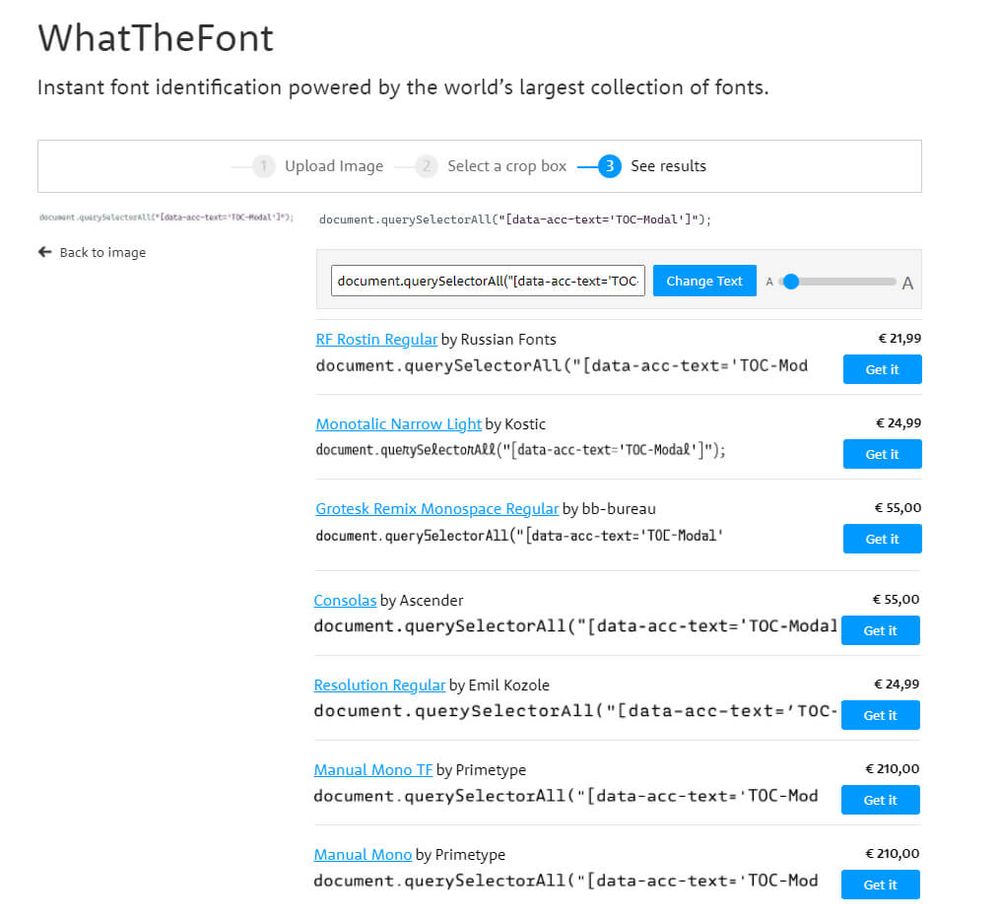The width and height of the screenshot is (999, 904).
Task: Get the Resolution Regular font
Action: pyautogui.click(x=880, y=715)
